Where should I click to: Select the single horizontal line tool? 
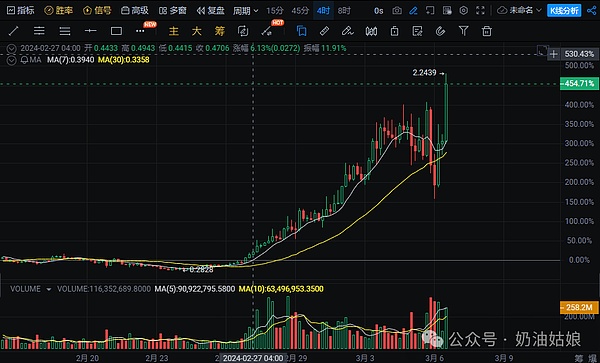[x=90, y=31]
